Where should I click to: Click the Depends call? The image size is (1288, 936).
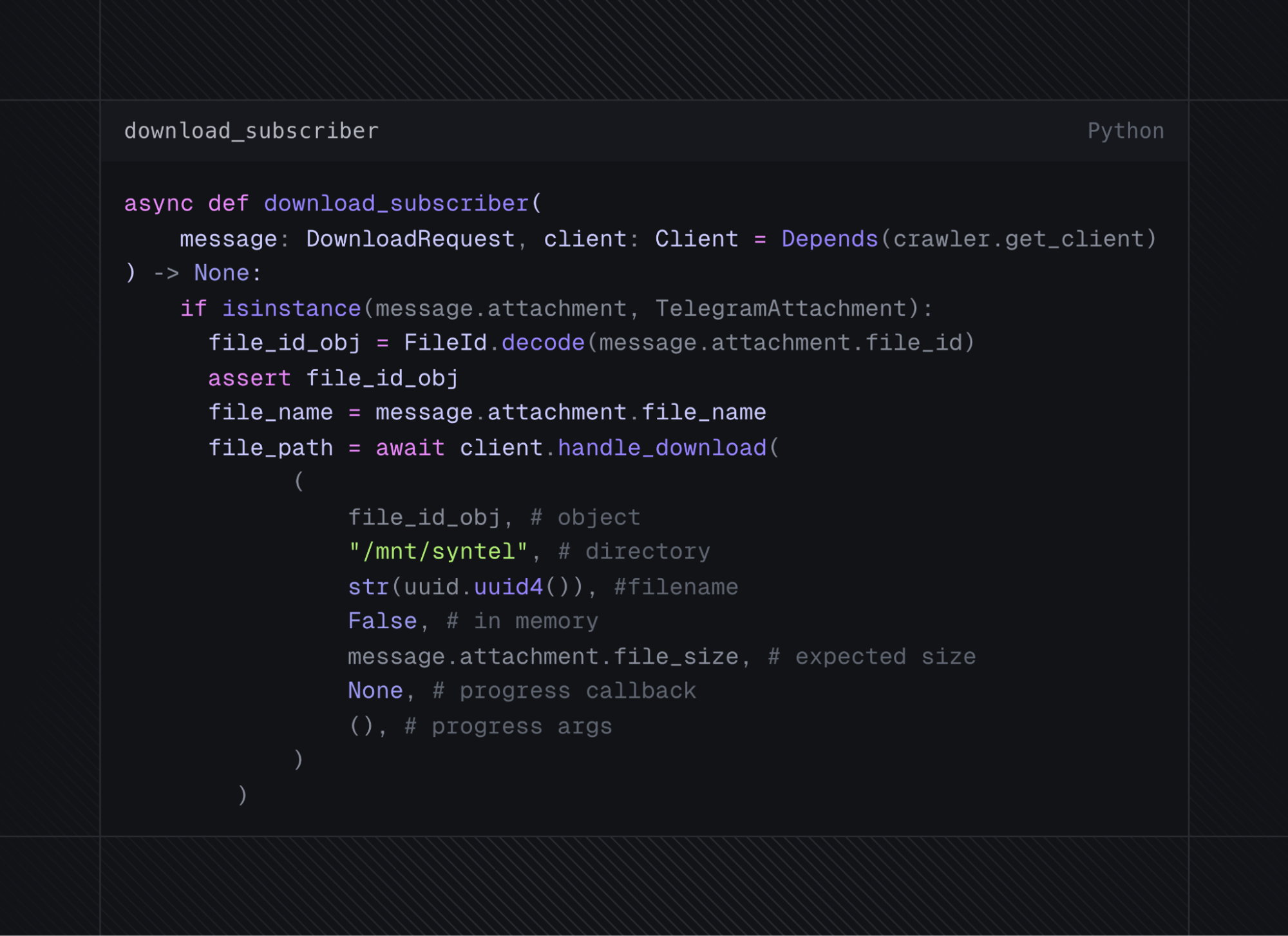[829, 239]
